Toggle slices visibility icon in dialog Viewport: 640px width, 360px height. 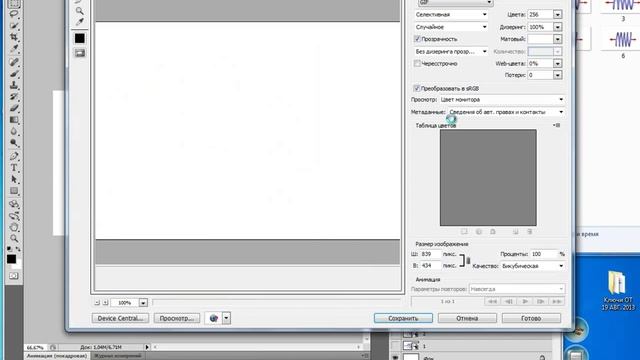[80, 53]
